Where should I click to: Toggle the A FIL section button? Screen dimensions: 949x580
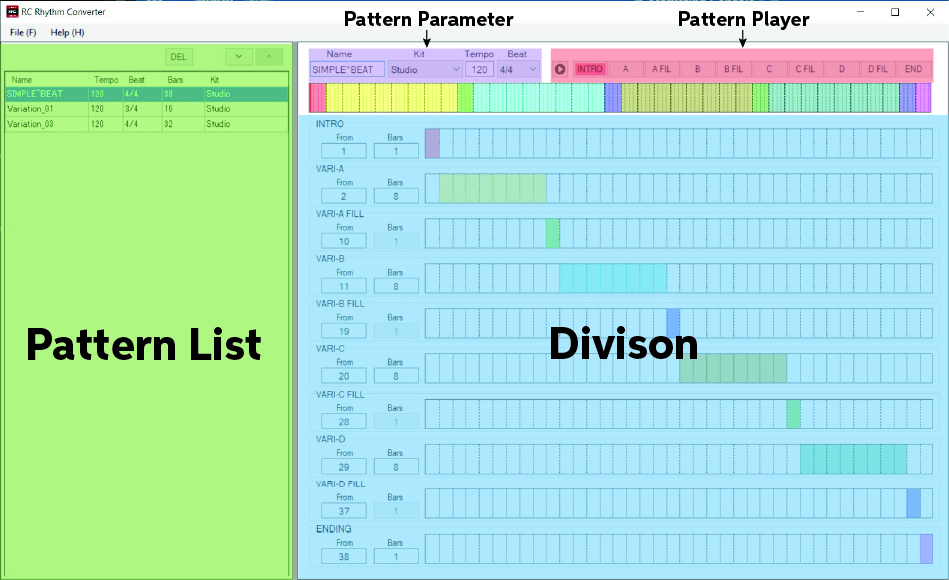(x=662, y=69)
